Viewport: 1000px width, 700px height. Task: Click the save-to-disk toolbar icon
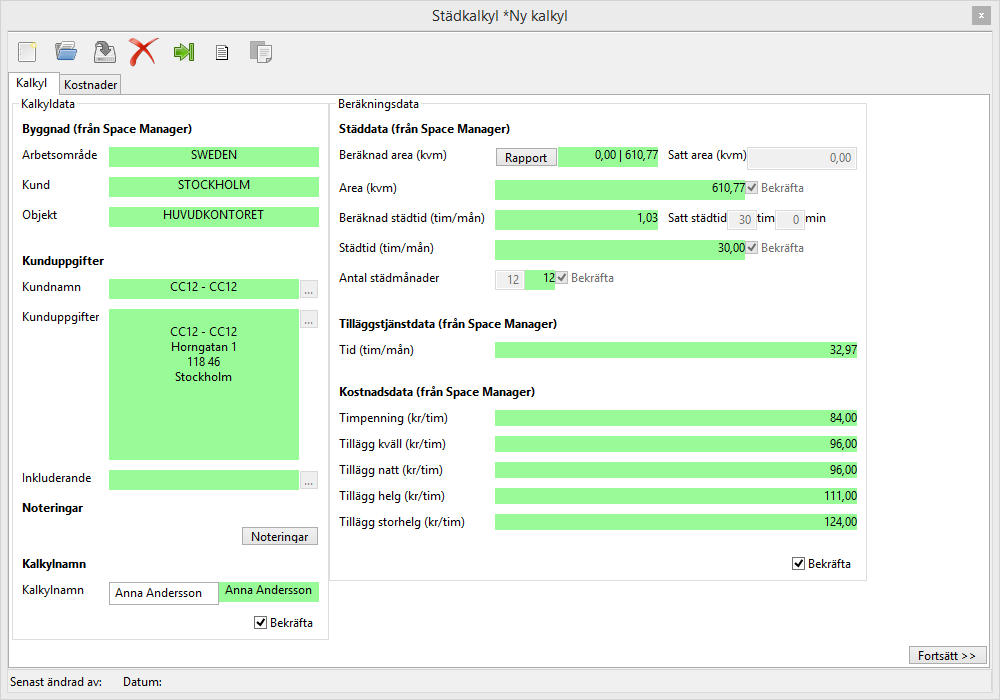coord(104,52)
